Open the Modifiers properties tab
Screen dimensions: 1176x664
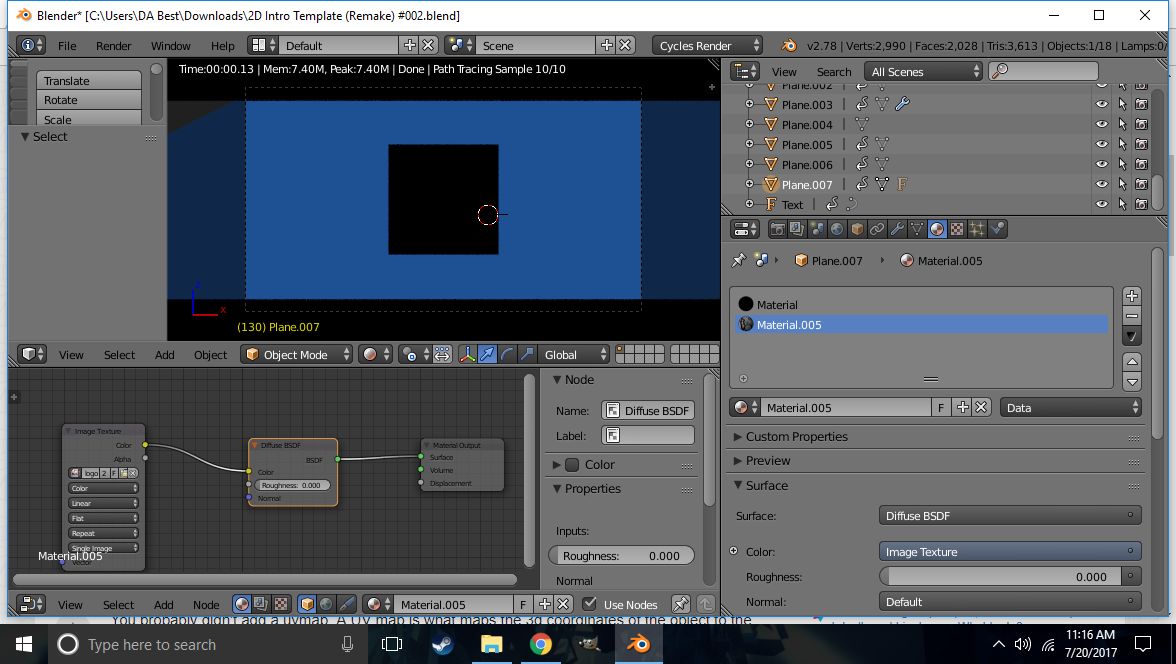pos(897,230)
